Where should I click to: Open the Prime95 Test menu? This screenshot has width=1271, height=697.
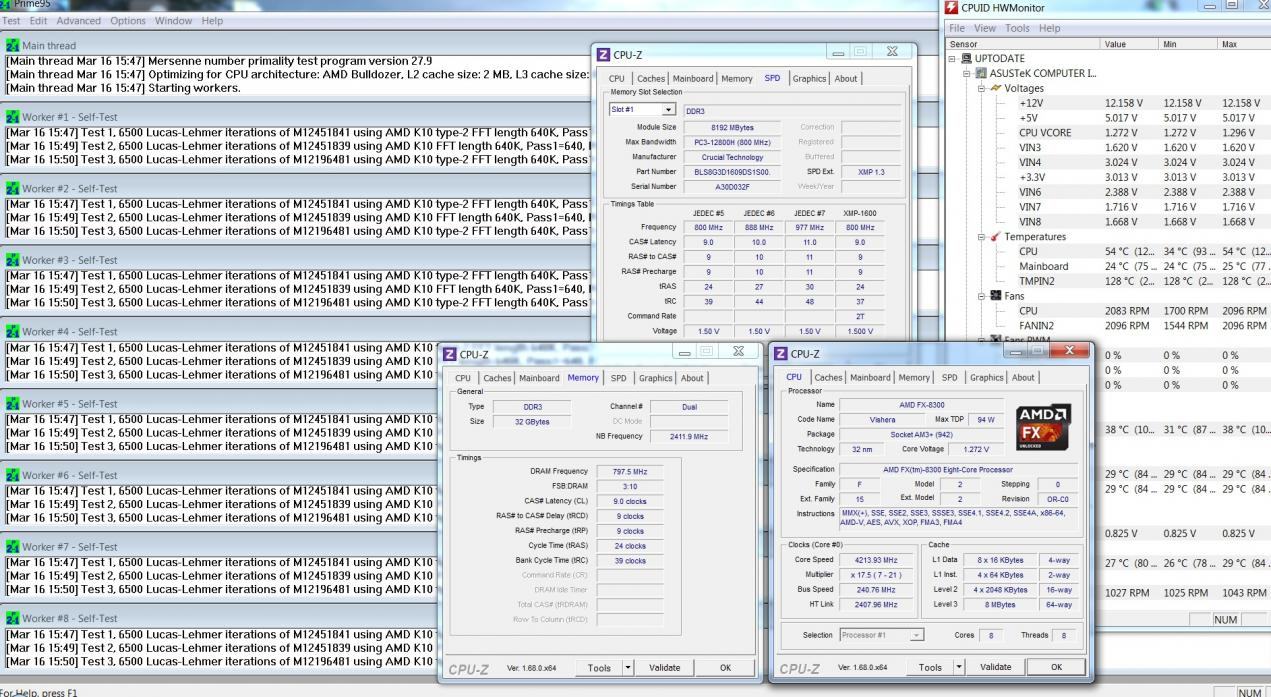pyautogui.click(x=12, y=20)
